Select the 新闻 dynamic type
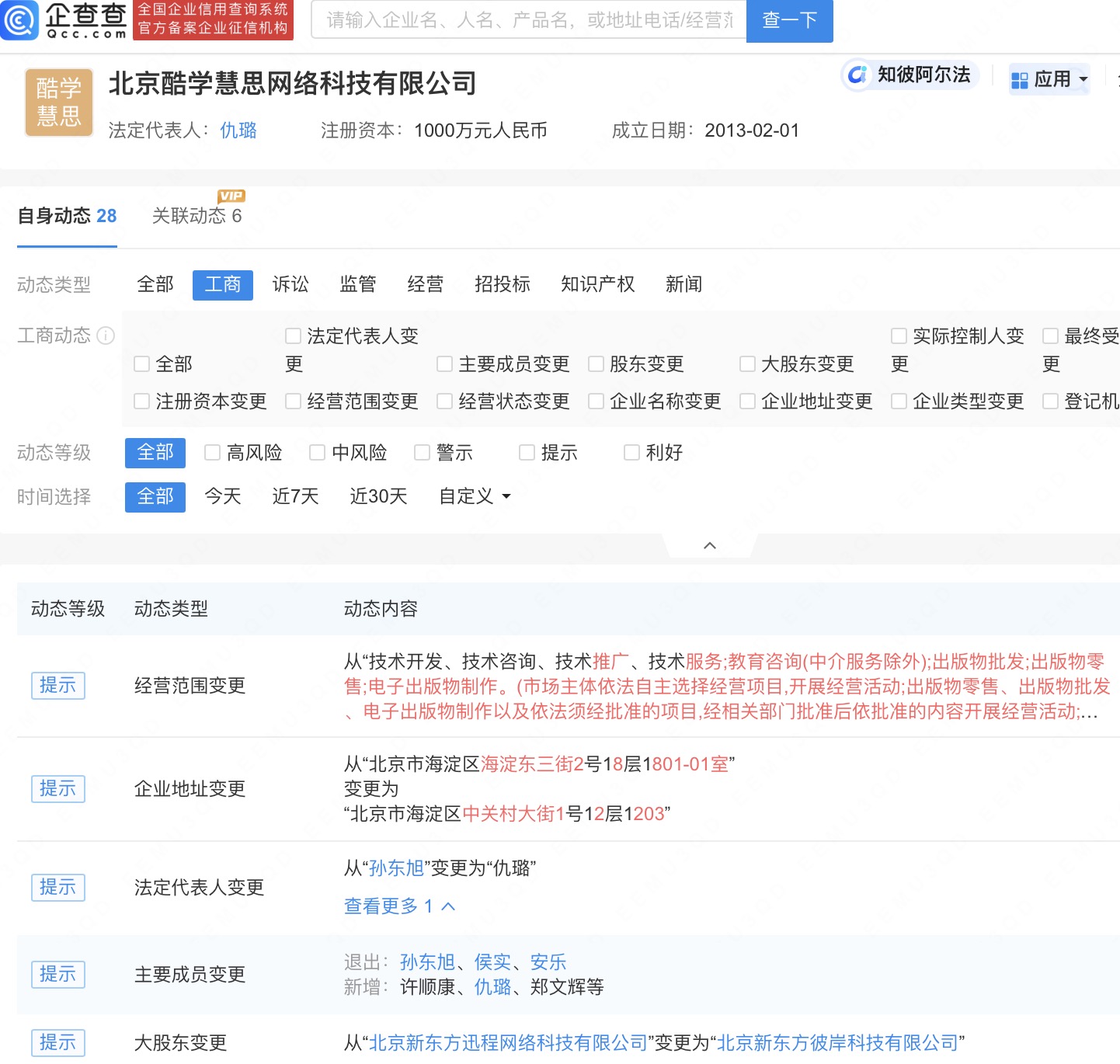Image resolution: width=1120 pixels, height=1064 pixels. point(684,284)
